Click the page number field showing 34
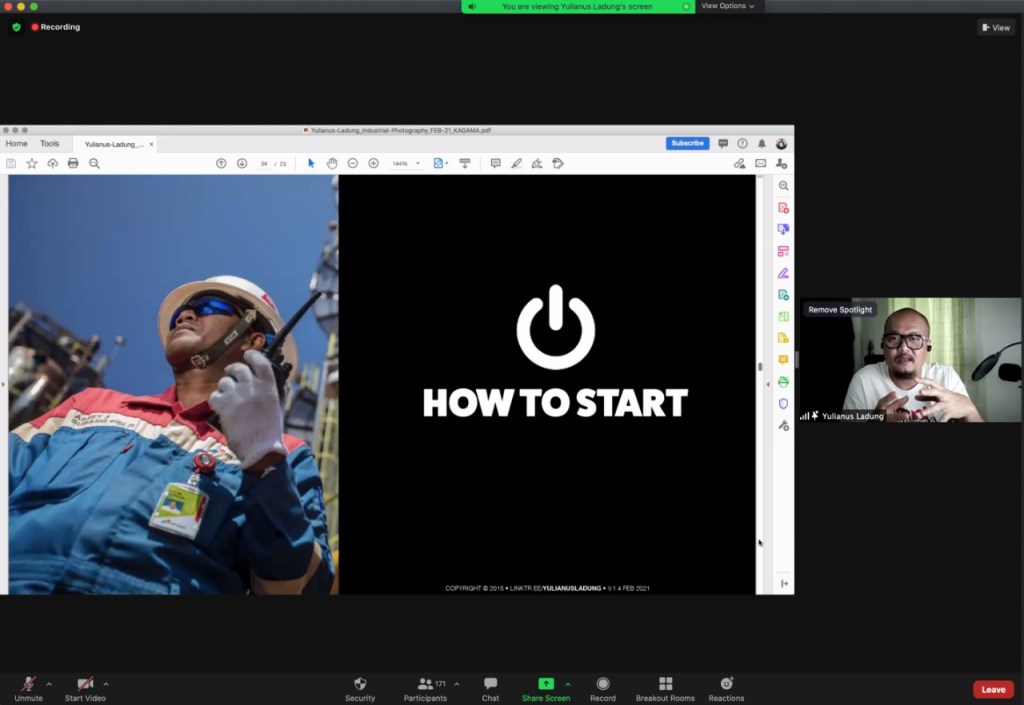 click(x=264, y=163)
